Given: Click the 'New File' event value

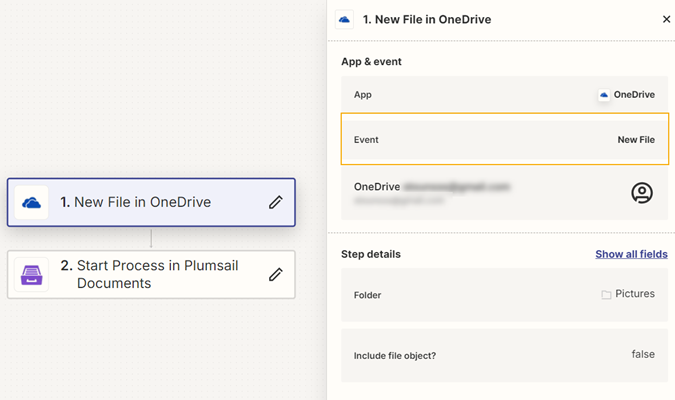Looking at the screenshot, I should click(x=636, y=140).
